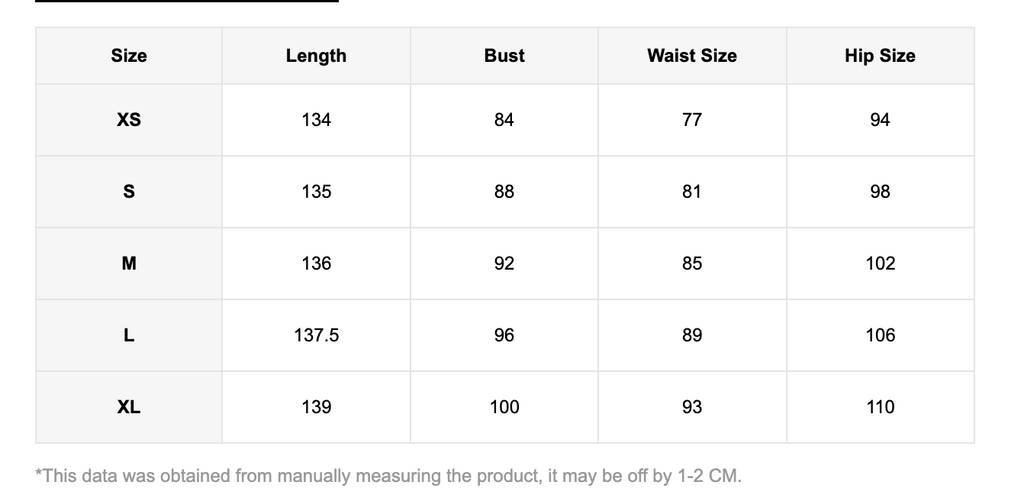Select the hip value 94 for XS
Viewport: 1024px width, 498px height.
880,119
